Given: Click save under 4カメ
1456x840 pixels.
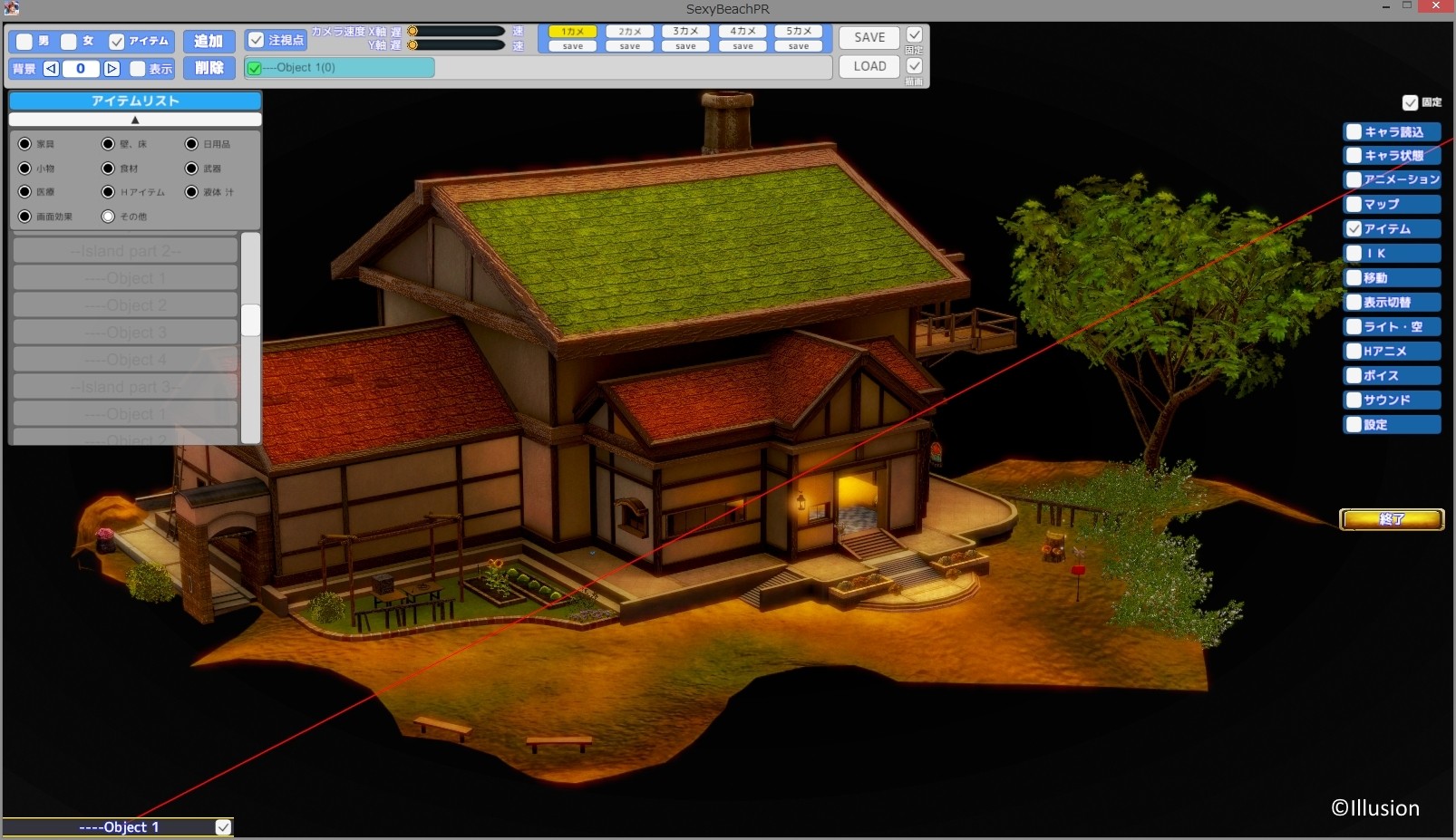Looking at the screenshot, I should coord(743,46).
